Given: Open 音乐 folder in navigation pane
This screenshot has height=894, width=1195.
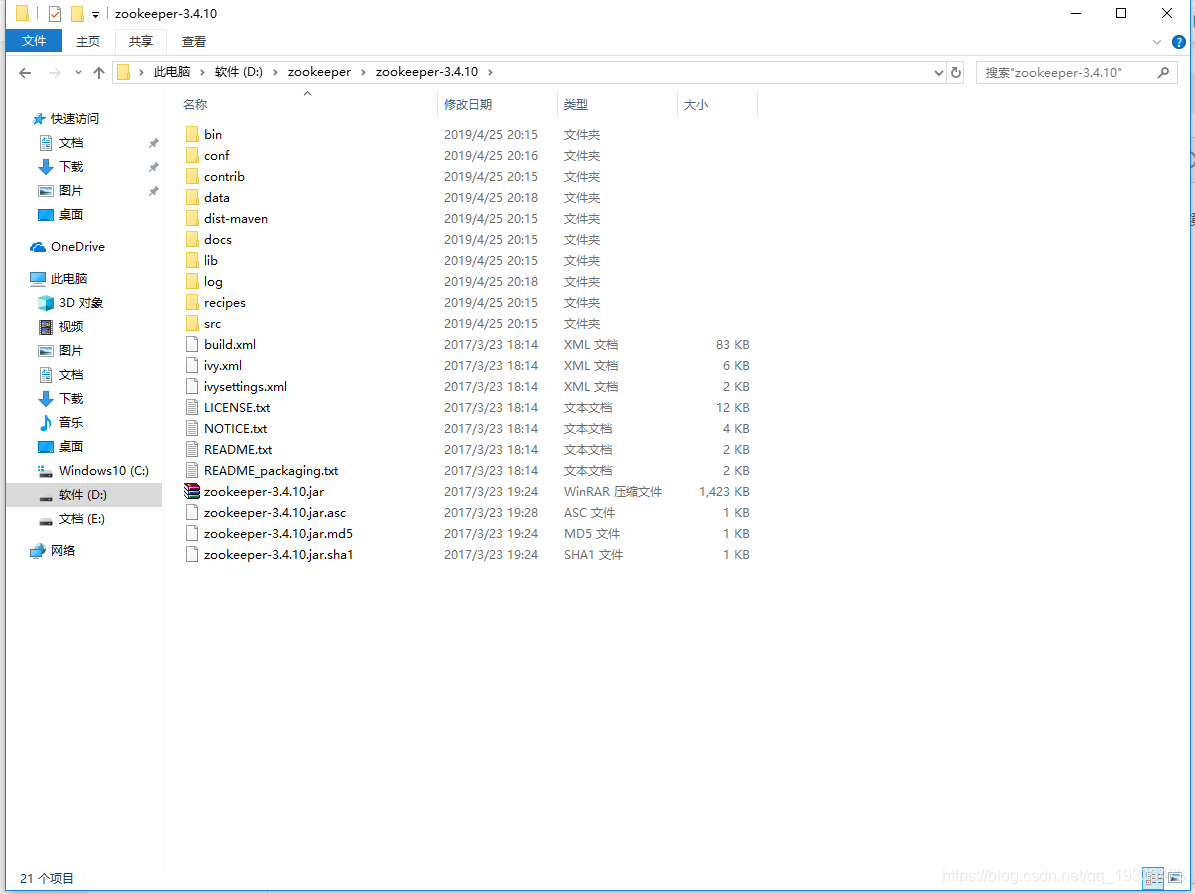Looking at the screenshot, I should pyautogui.click(x=70, y=422).
